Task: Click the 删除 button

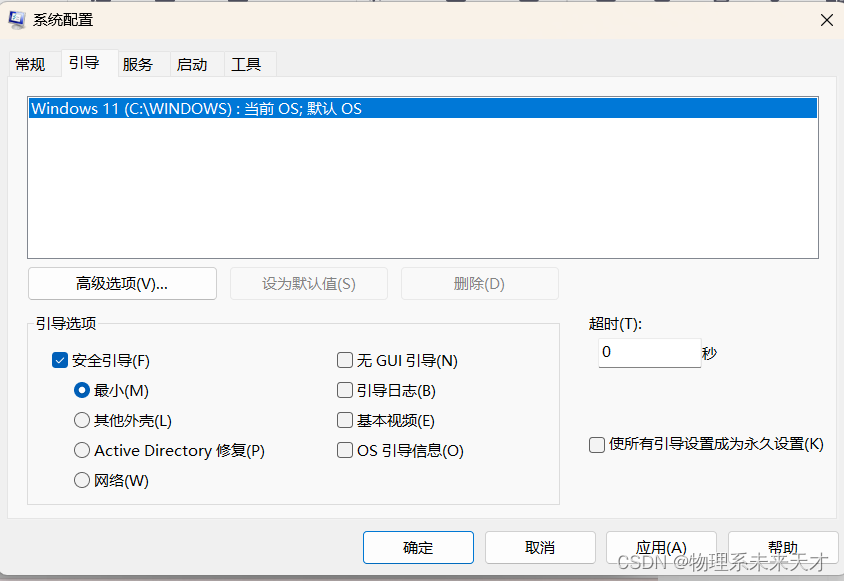Action: 479,283
